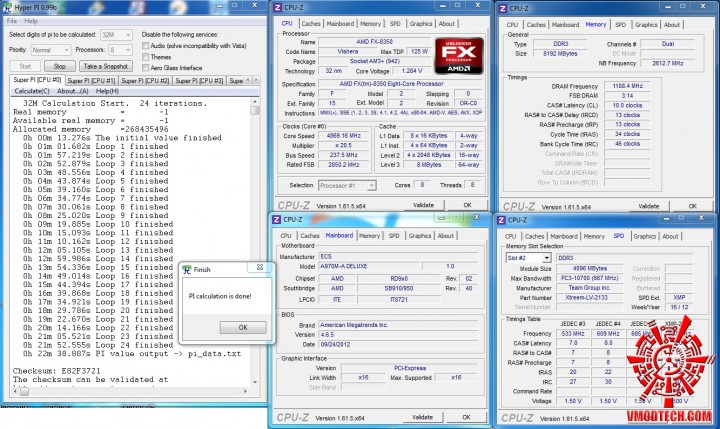Open the About...(A) menu
The image size is (720, 429).
73,91
